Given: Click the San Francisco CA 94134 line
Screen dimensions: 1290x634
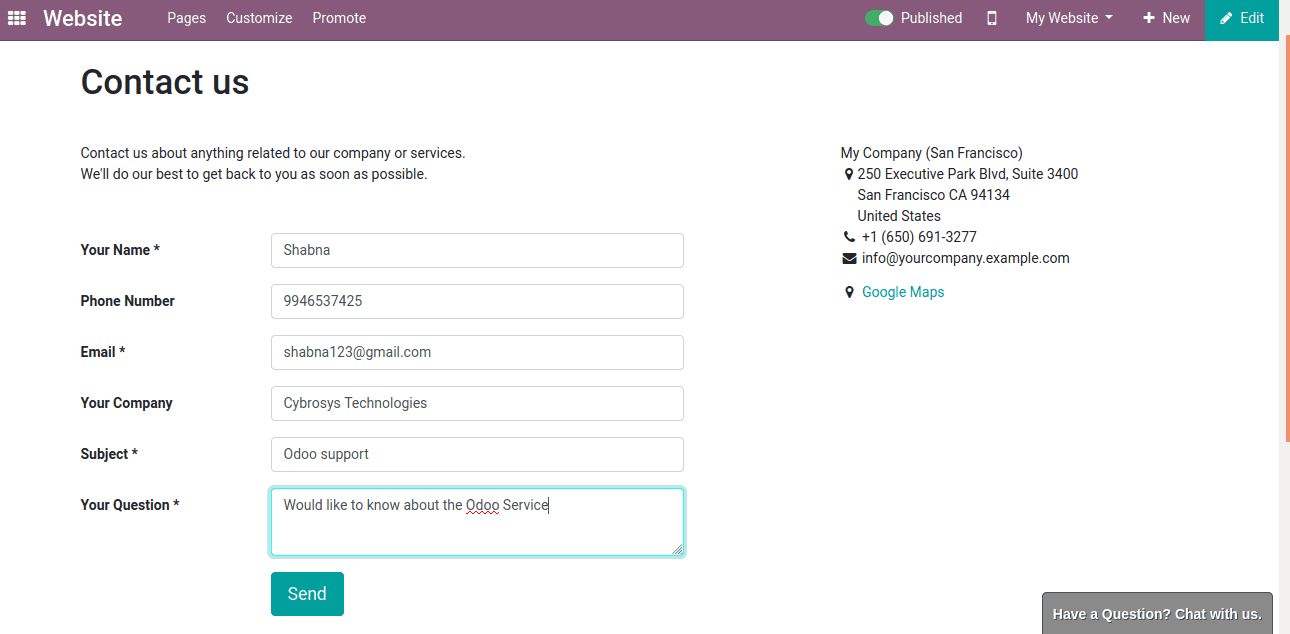Looking at the screenshot, I should coord(934,195).
